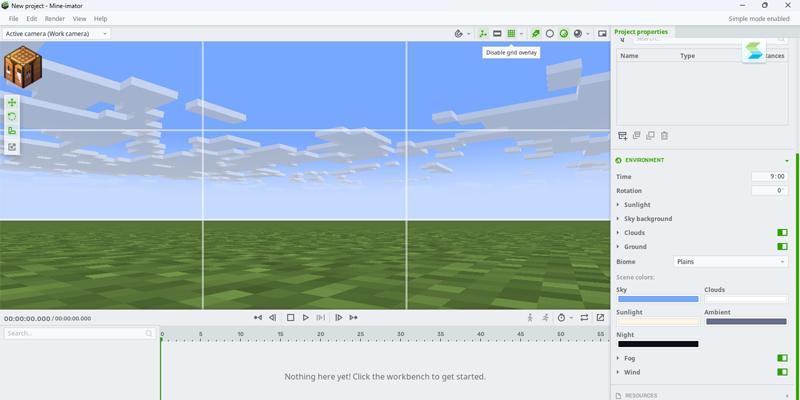Screen dimensions: 800x400
Task: Open the Night color swatch
Action: pos(658,344)
